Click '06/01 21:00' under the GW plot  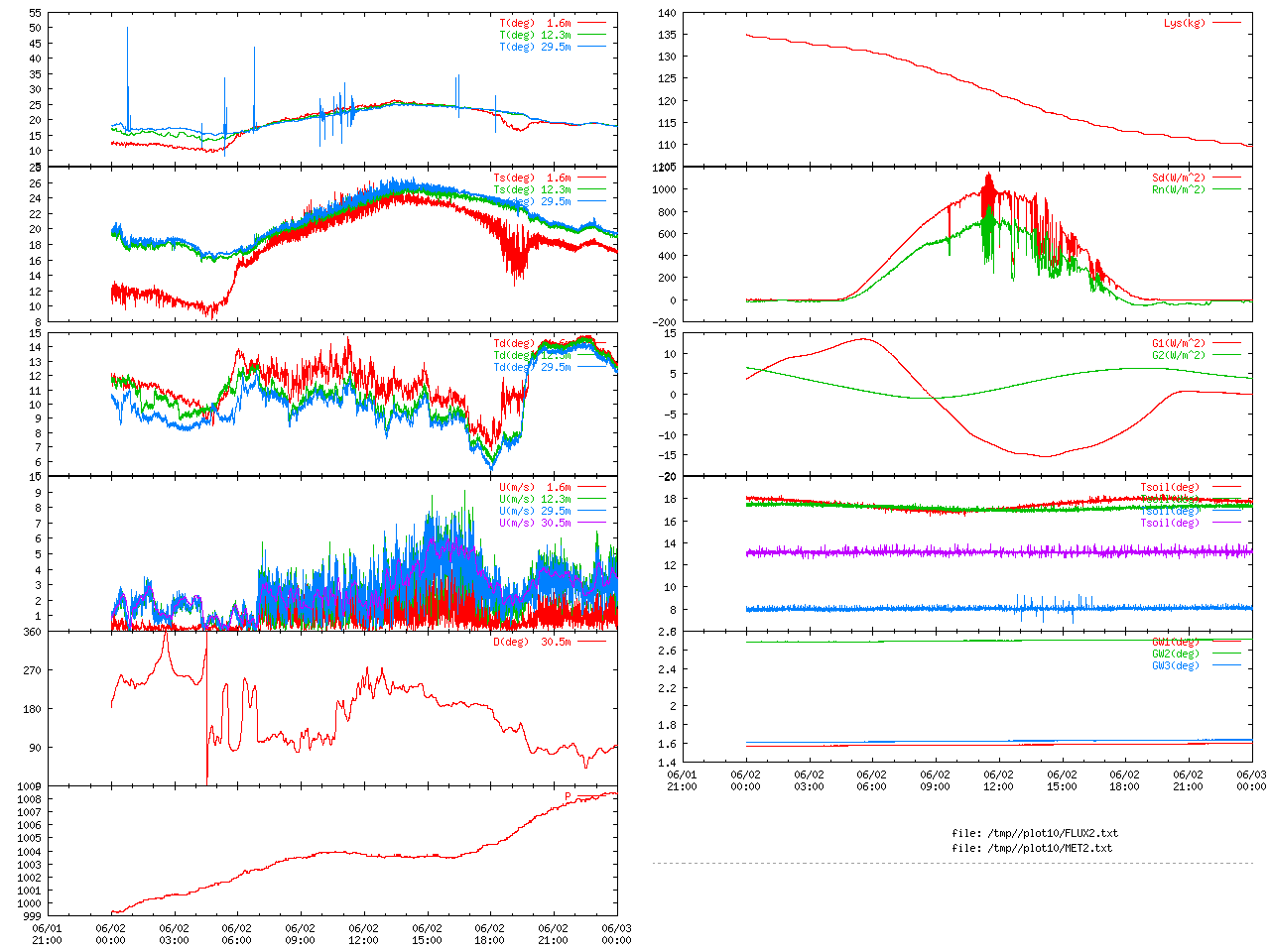click(682, 780)
